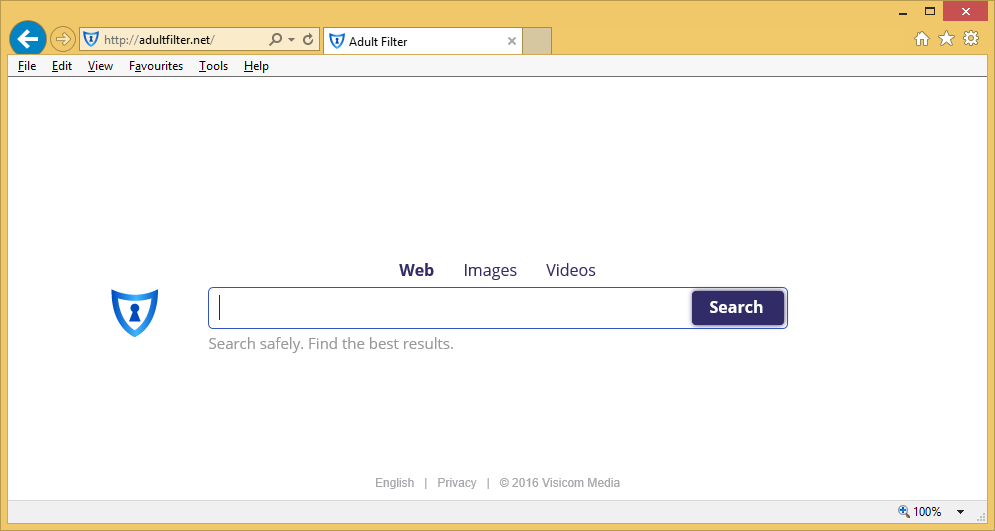Refresh the page using the reload icon
This screenshot has width=995, height=531.
pos(308,40)
